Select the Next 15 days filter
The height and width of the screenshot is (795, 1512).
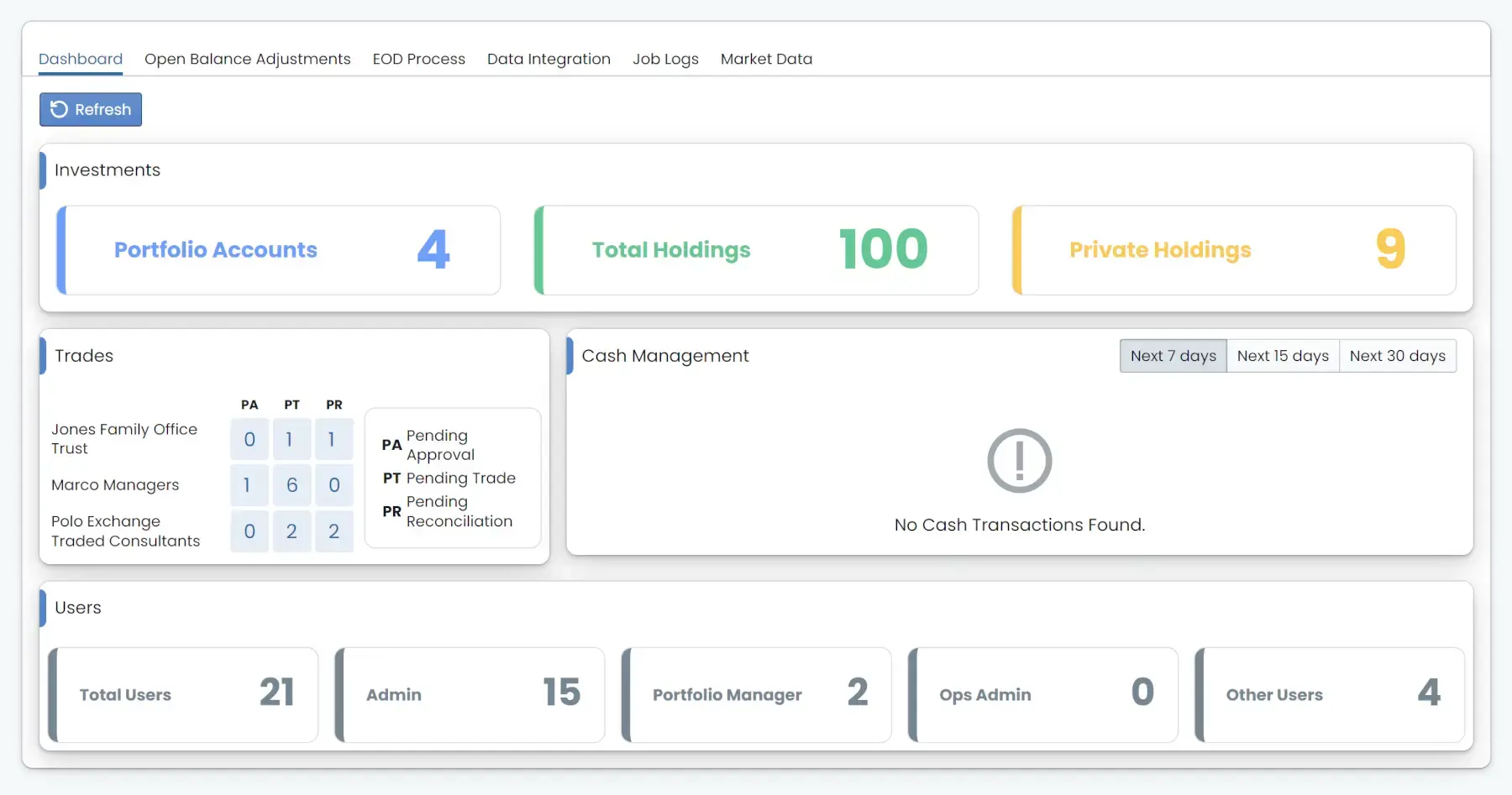pos(1283,356)
